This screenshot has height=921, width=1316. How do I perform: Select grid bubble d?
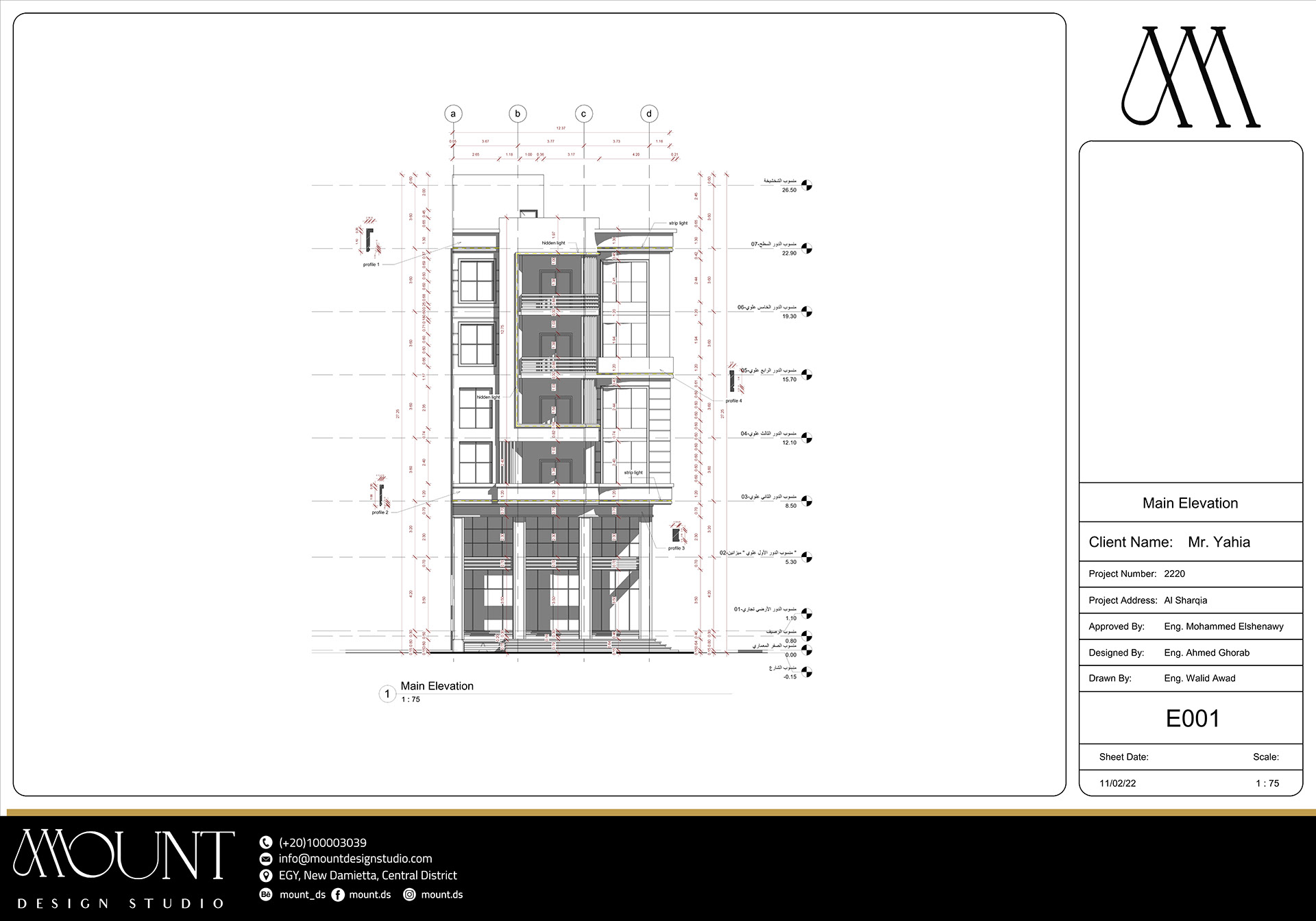pyautogui.click(x=649, y=114)
